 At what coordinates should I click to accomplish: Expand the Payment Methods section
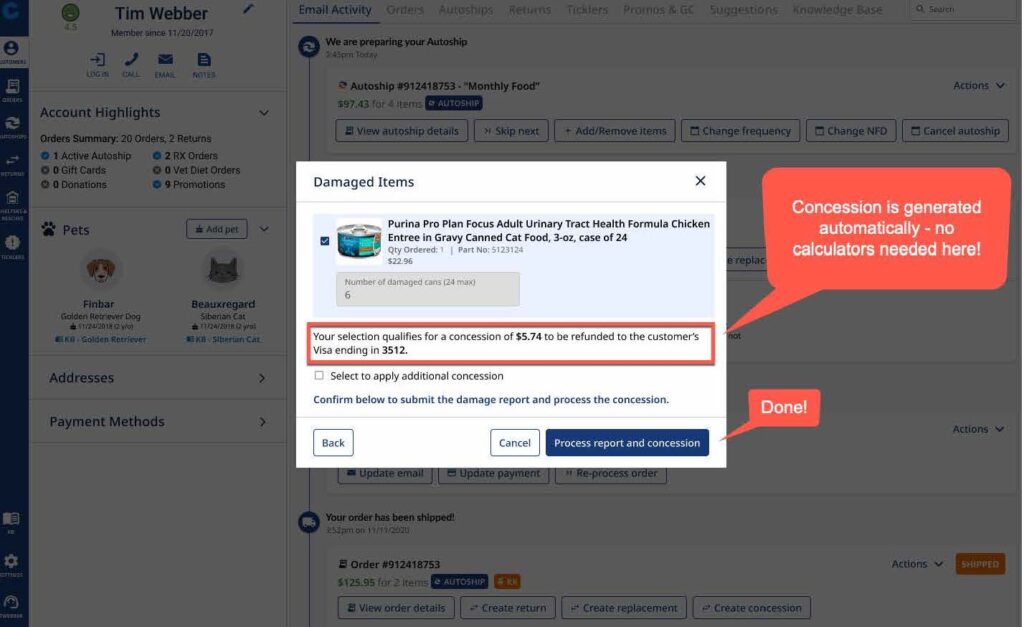coord(157,421)
